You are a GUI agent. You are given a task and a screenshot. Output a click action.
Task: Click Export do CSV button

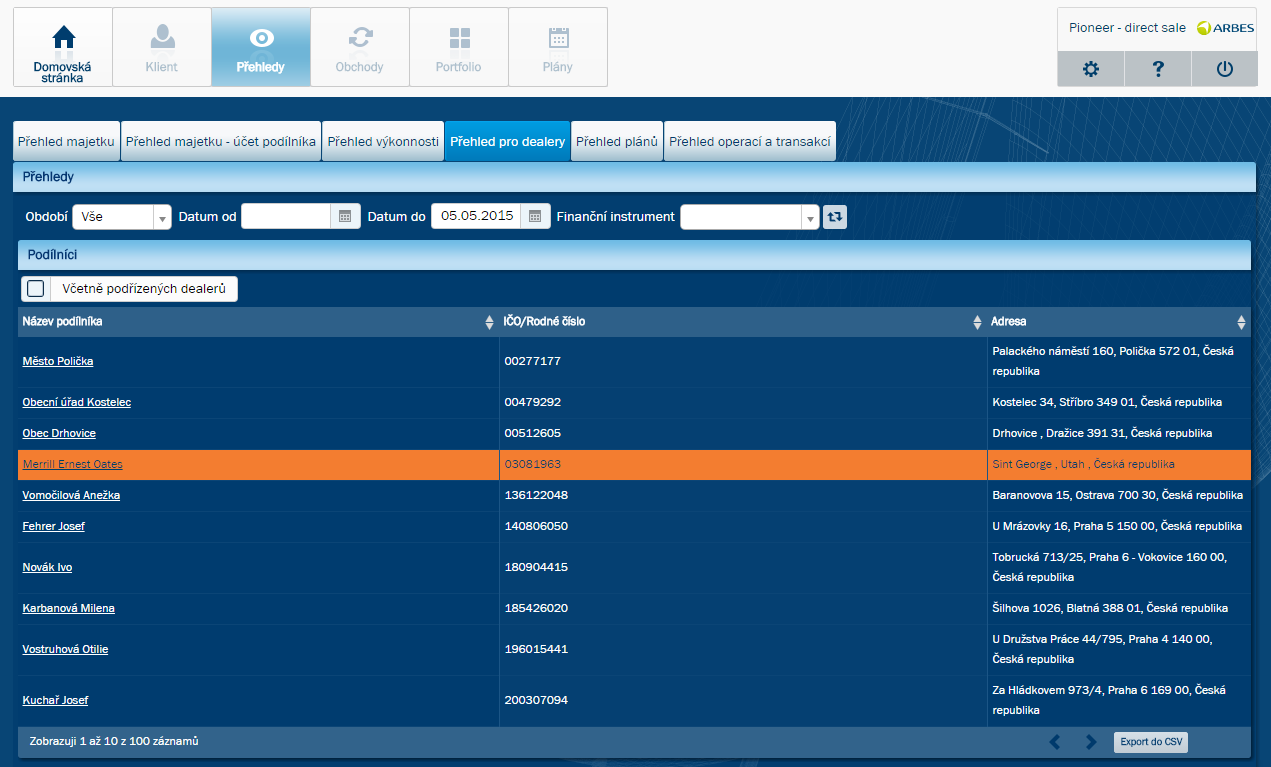click(x=1151, y=742)
